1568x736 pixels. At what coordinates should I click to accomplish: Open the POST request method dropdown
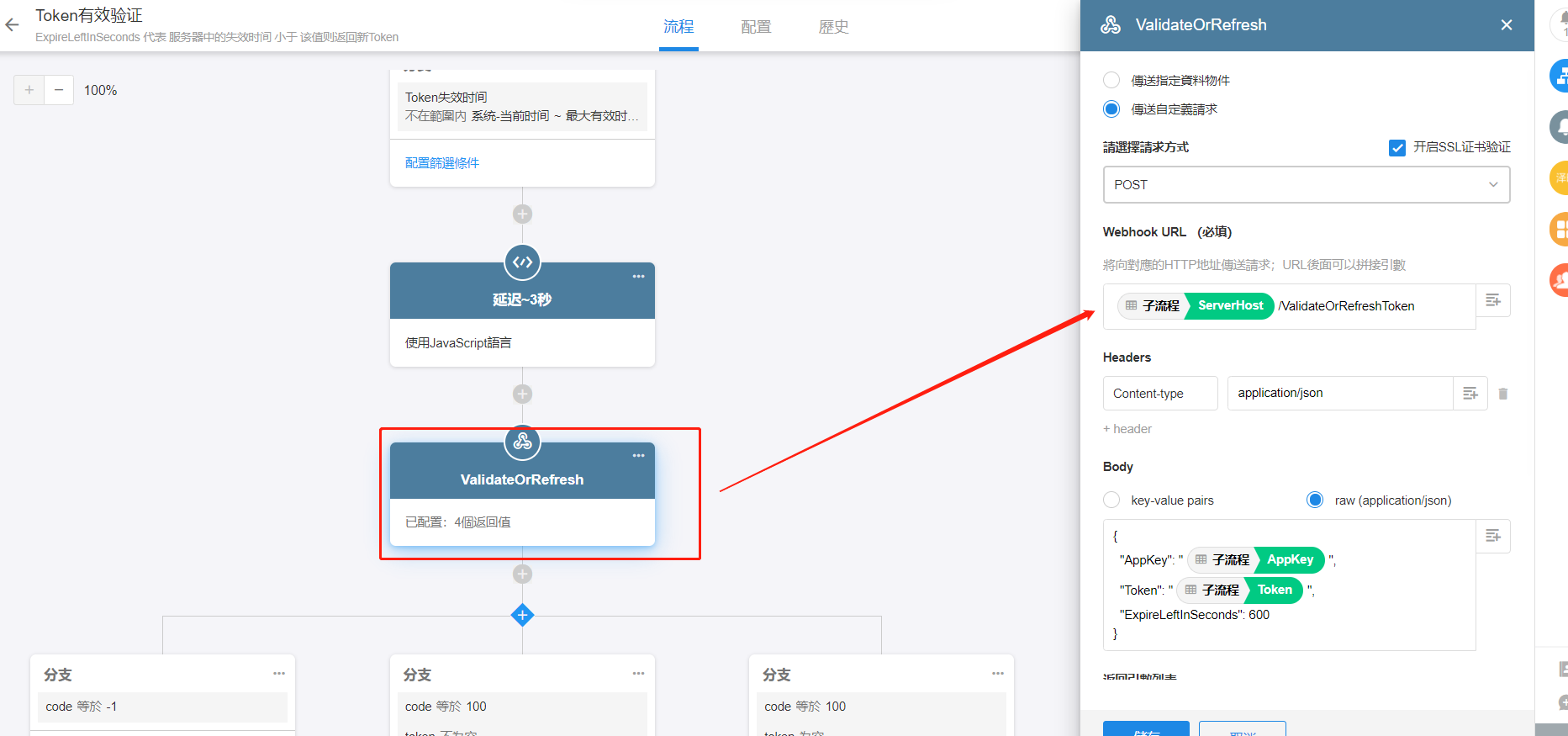pos(1307,184)
